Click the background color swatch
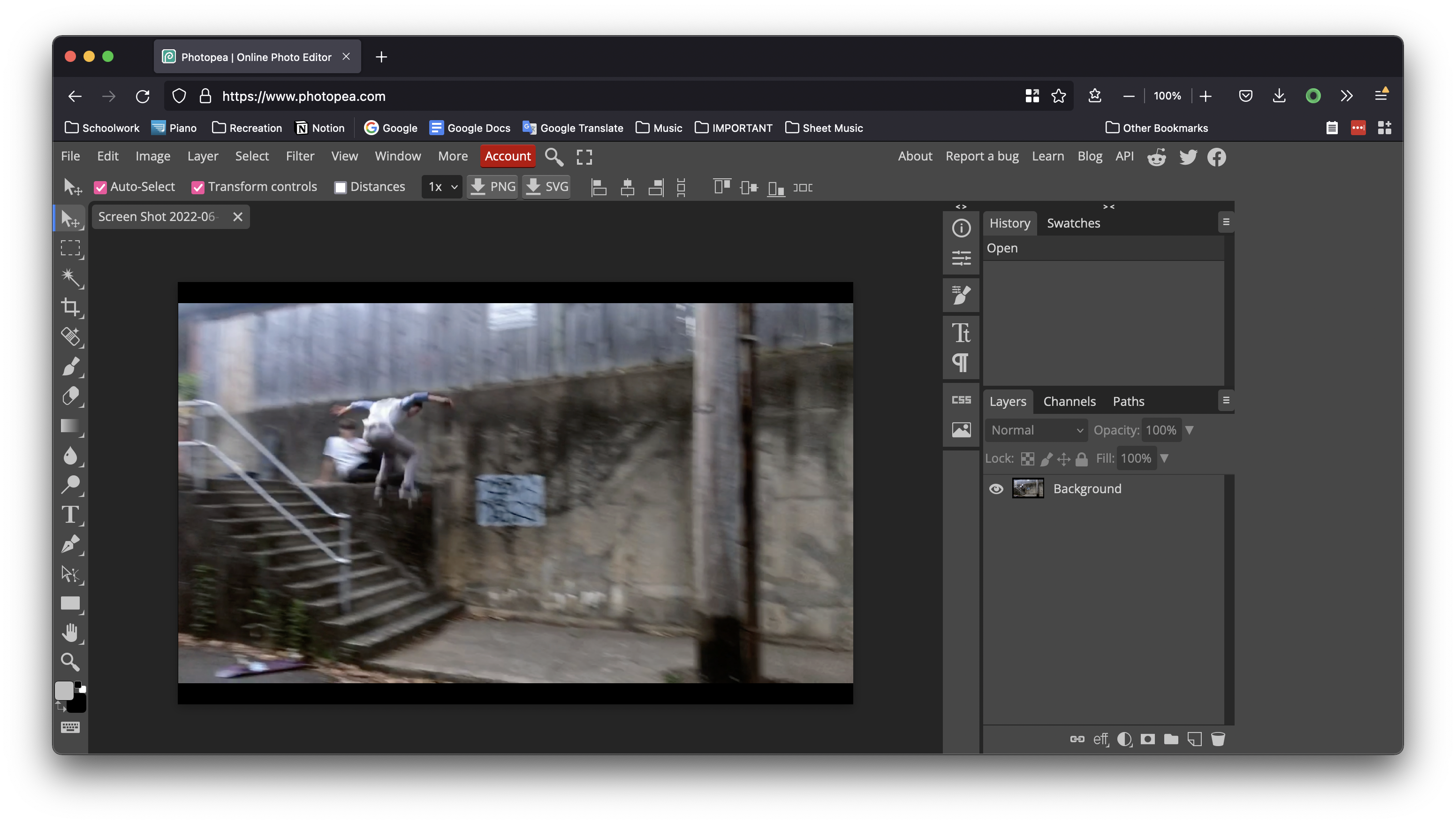Screen dimensions: 1456x824 pyautogui.click(x=78, y=705)
